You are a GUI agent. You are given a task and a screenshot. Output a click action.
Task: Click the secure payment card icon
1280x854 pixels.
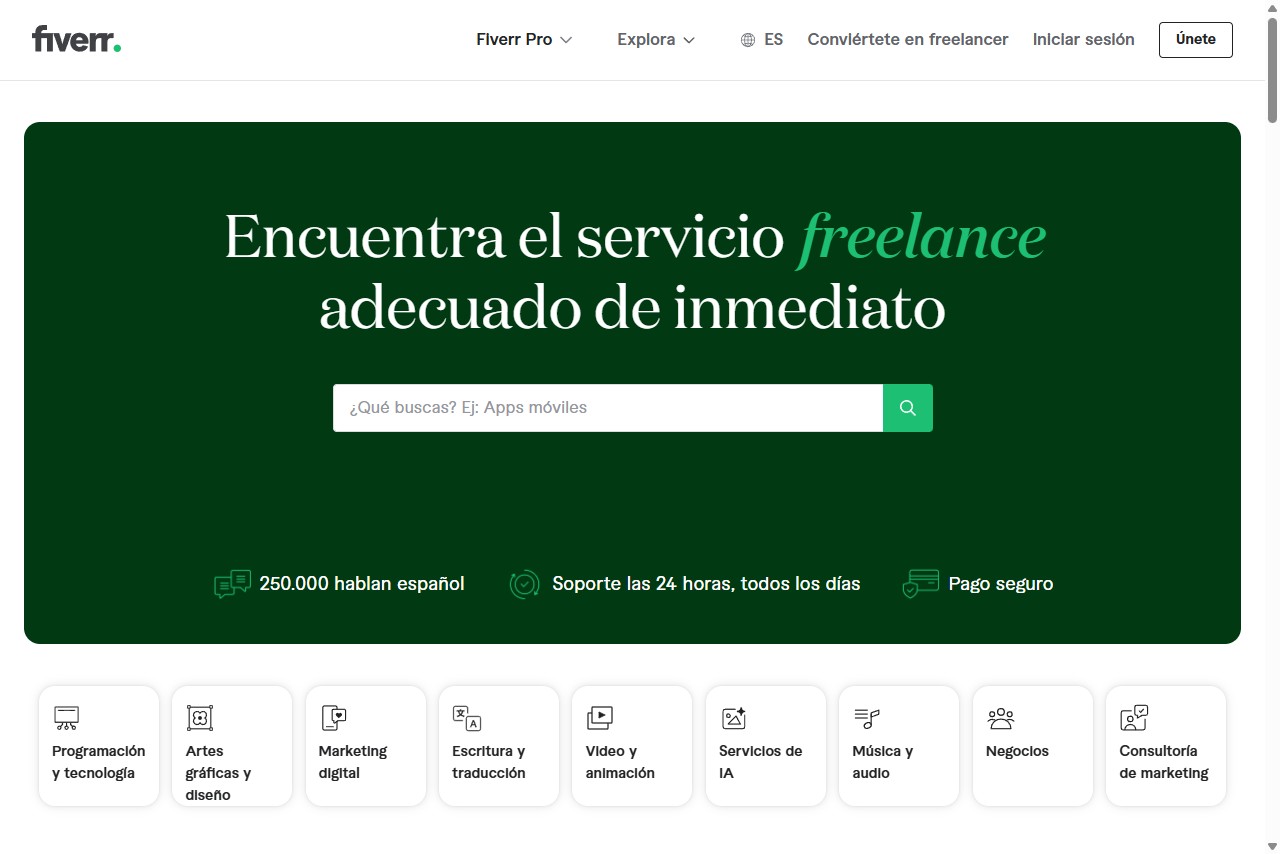coord(921,584)
